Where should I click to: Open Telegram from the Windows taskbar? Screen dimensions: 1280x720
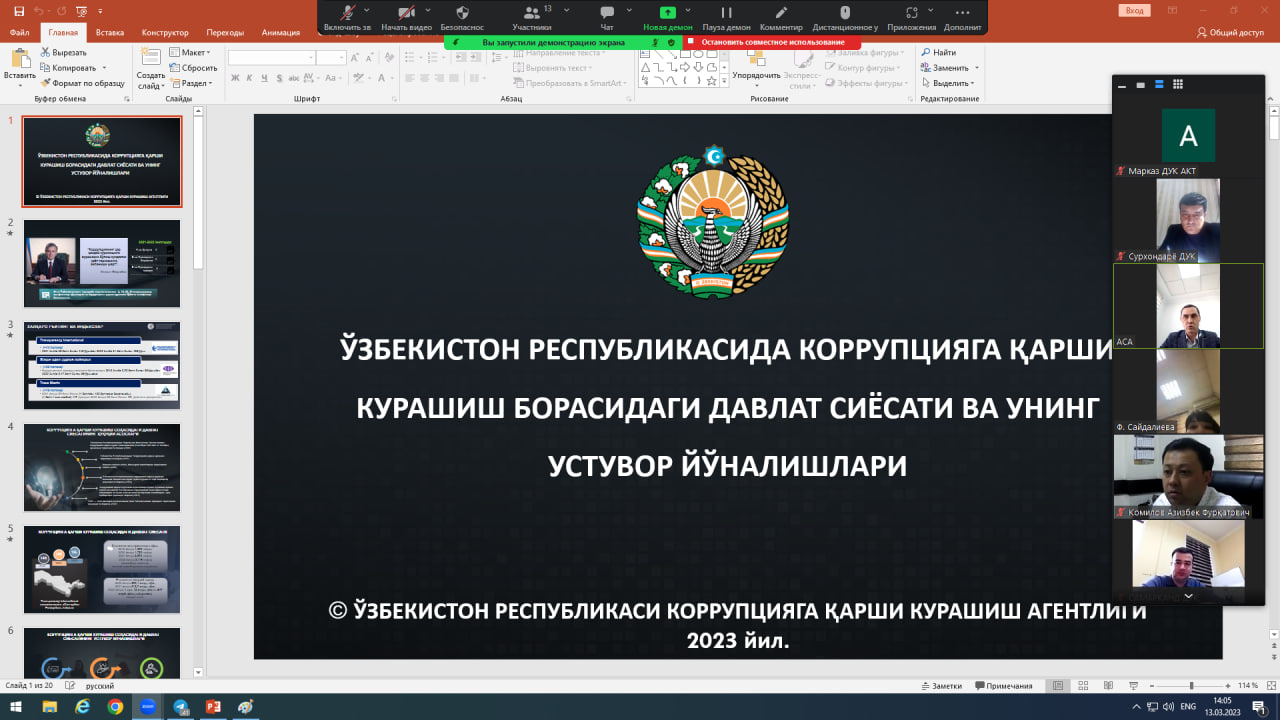pos(181,706)
